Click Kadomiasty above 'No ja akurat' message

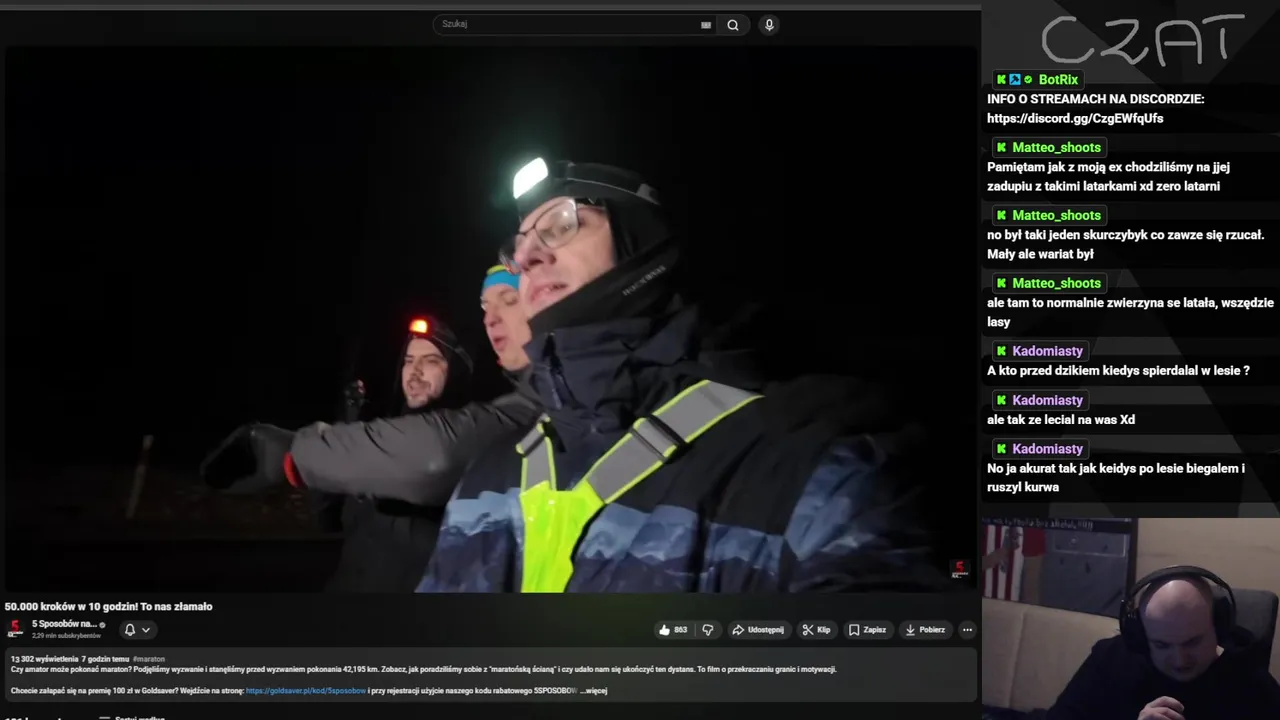tap(1047, 449)
